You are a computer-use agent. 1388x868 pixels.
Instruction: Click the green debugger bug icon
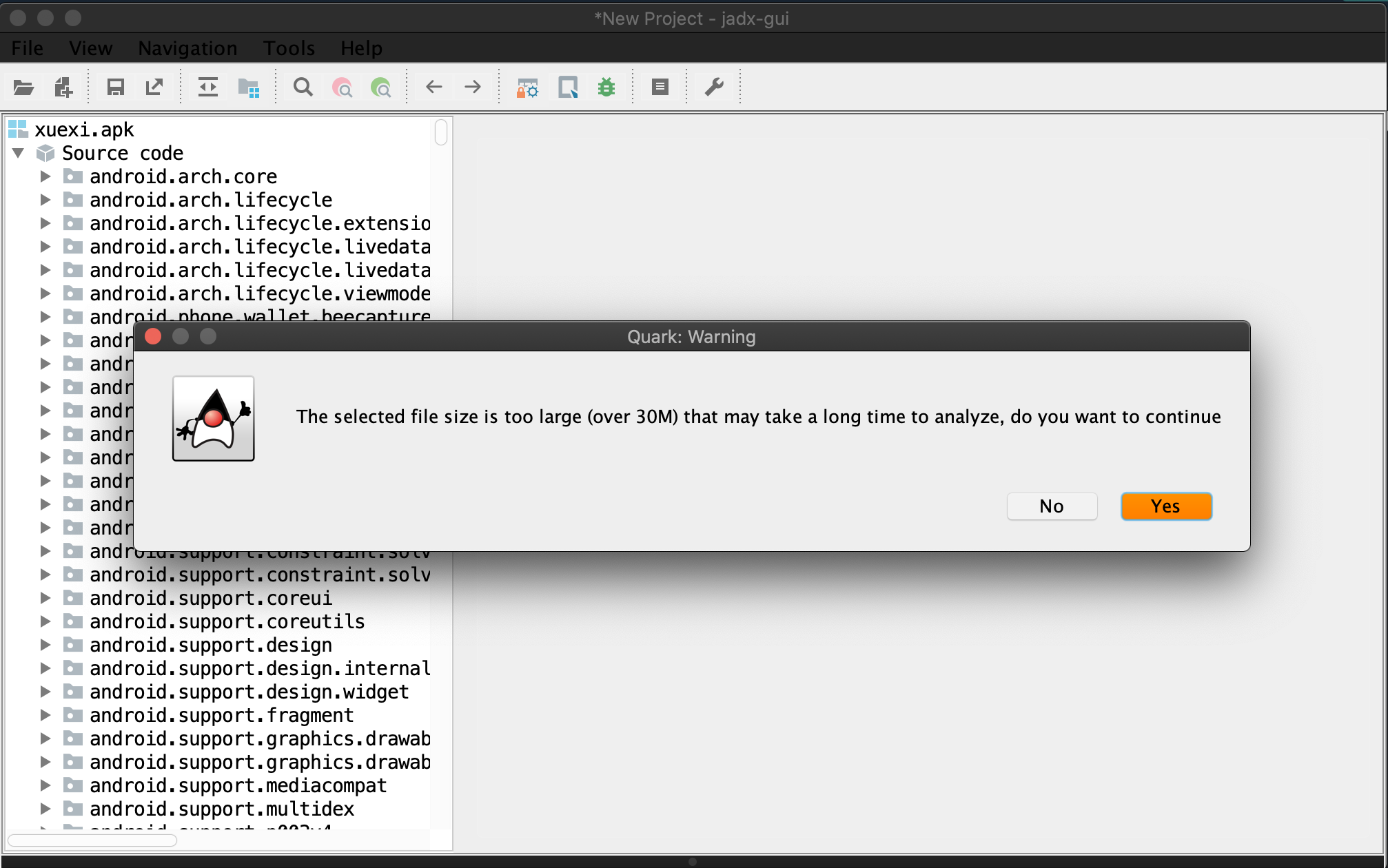pyautogui.click(x=606, y=87)
